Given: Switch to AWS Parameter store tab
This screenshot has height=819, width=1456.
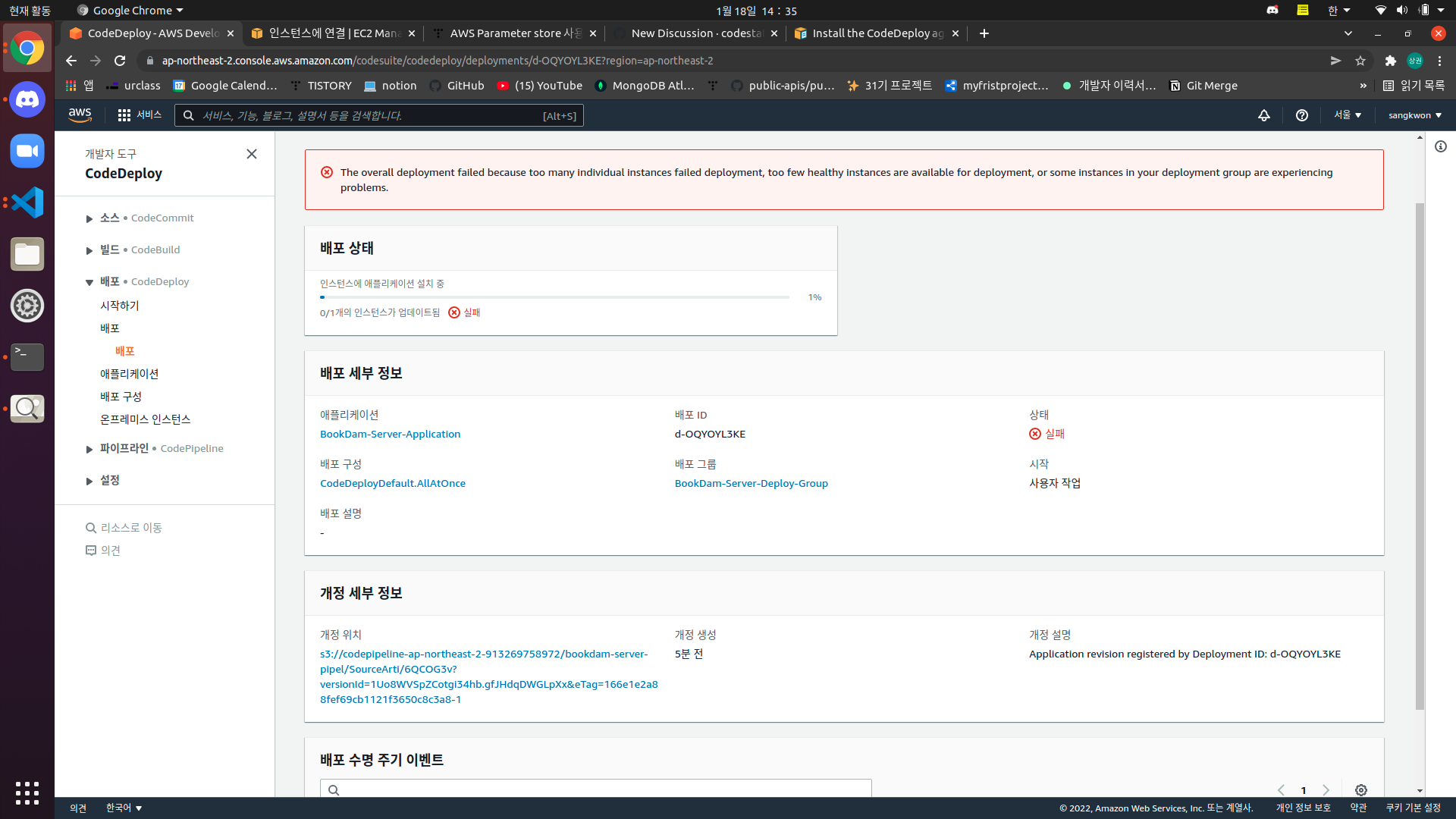Looking at the screenshot, I should tap(515, 33).
